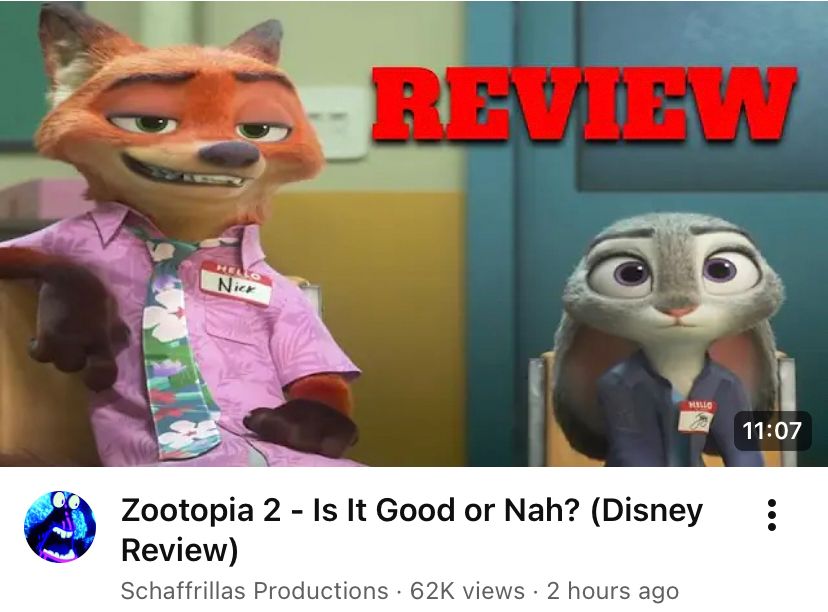
Task: Click the "2 hours ago" timestamp
Action: coord(613,591)
